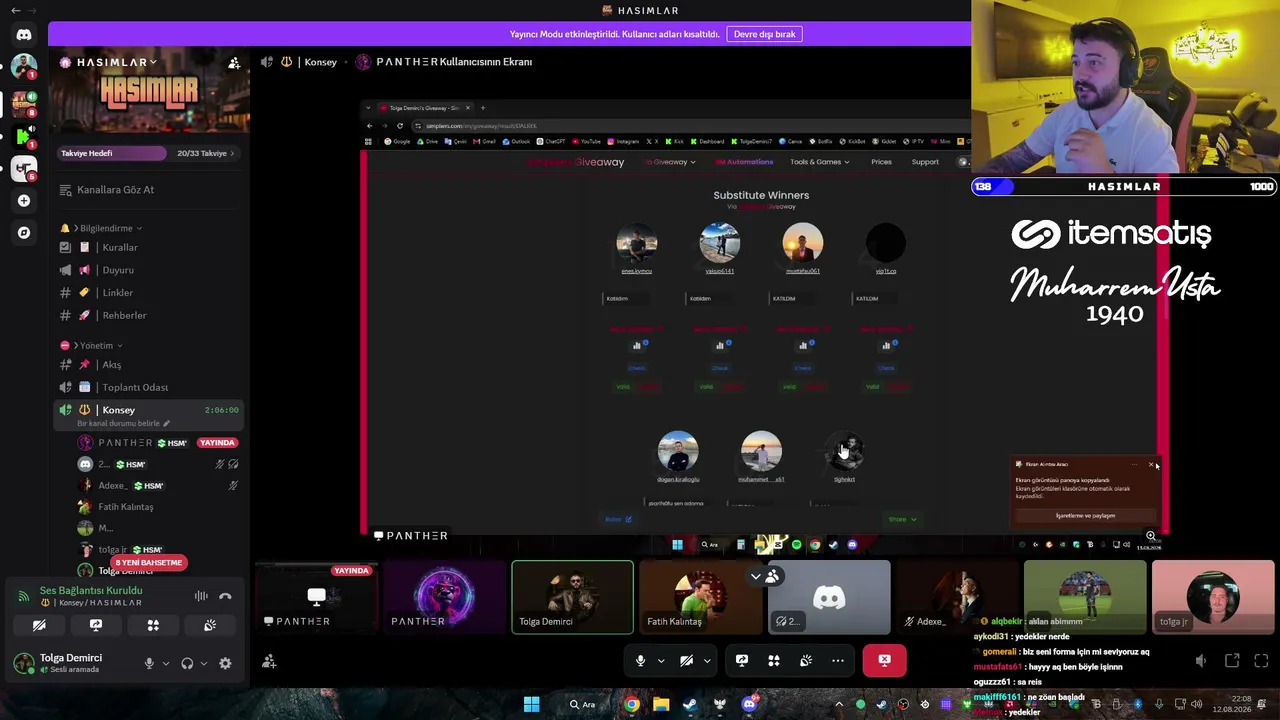Open the soundboard icon in call bar
The image size is (1280, 720).
806,660
